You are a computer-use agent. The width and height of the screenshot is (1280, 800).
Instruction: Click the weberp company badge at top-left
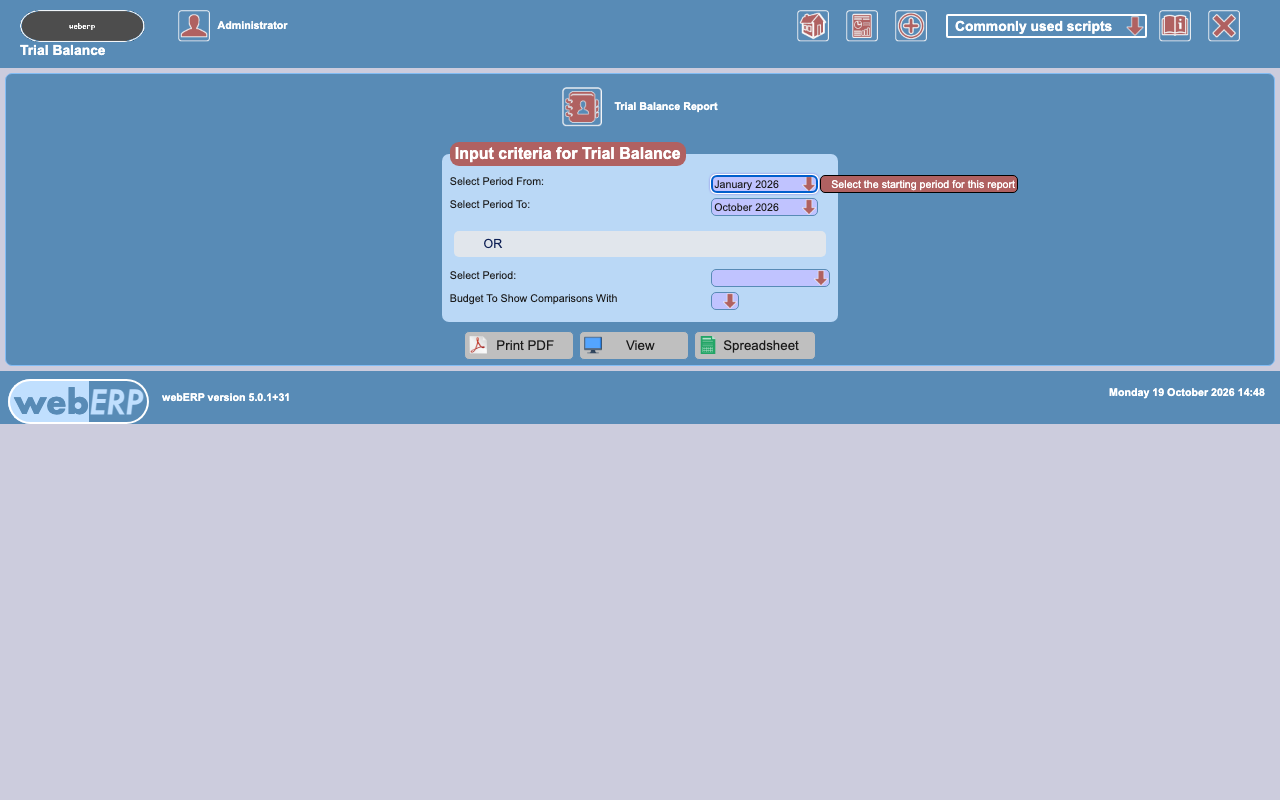click(82, 26)
